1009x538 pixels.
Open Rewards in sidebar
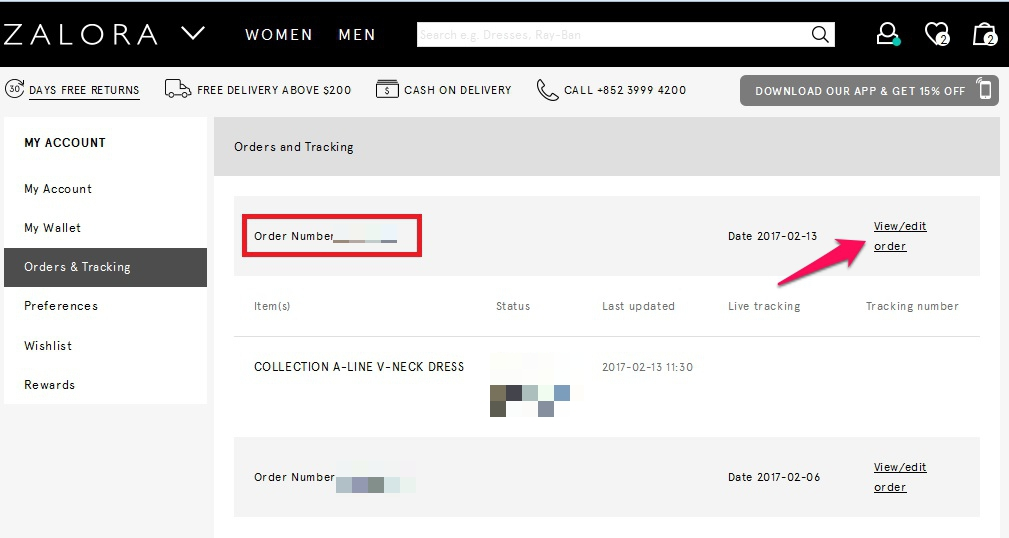click(50, 385)
